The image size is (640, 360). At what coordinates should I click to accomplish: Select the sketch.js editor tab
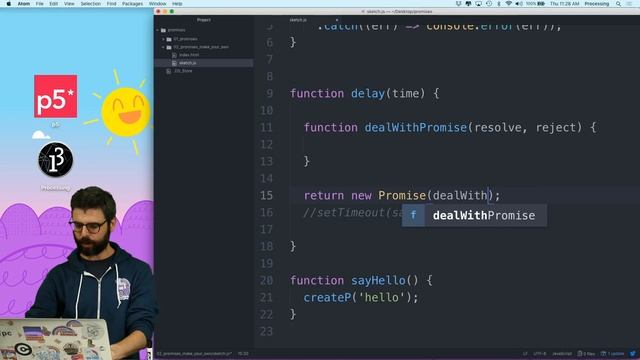pos(298,20)
